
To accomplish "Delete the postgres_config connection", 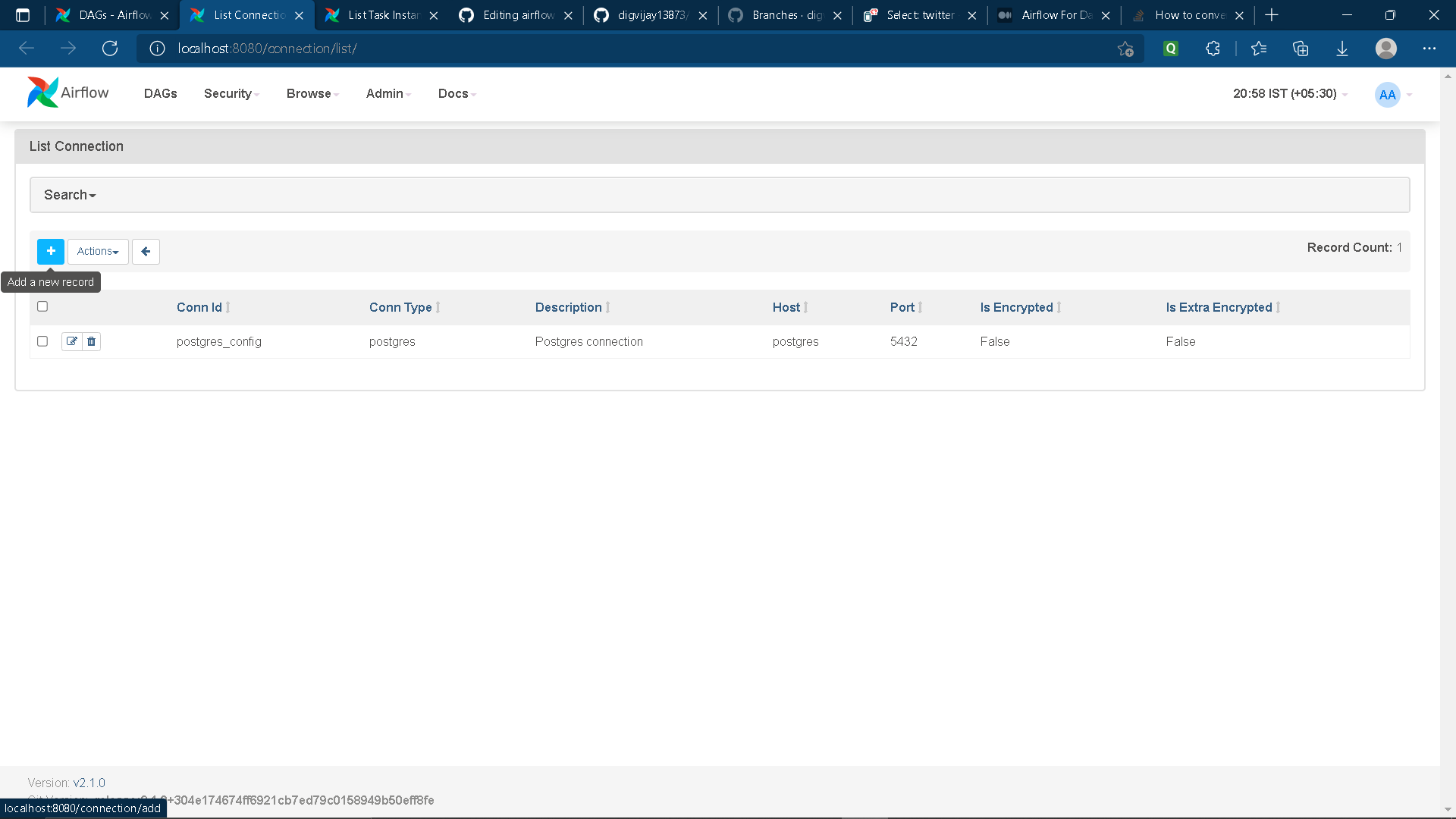I will [x=90, y=341].
